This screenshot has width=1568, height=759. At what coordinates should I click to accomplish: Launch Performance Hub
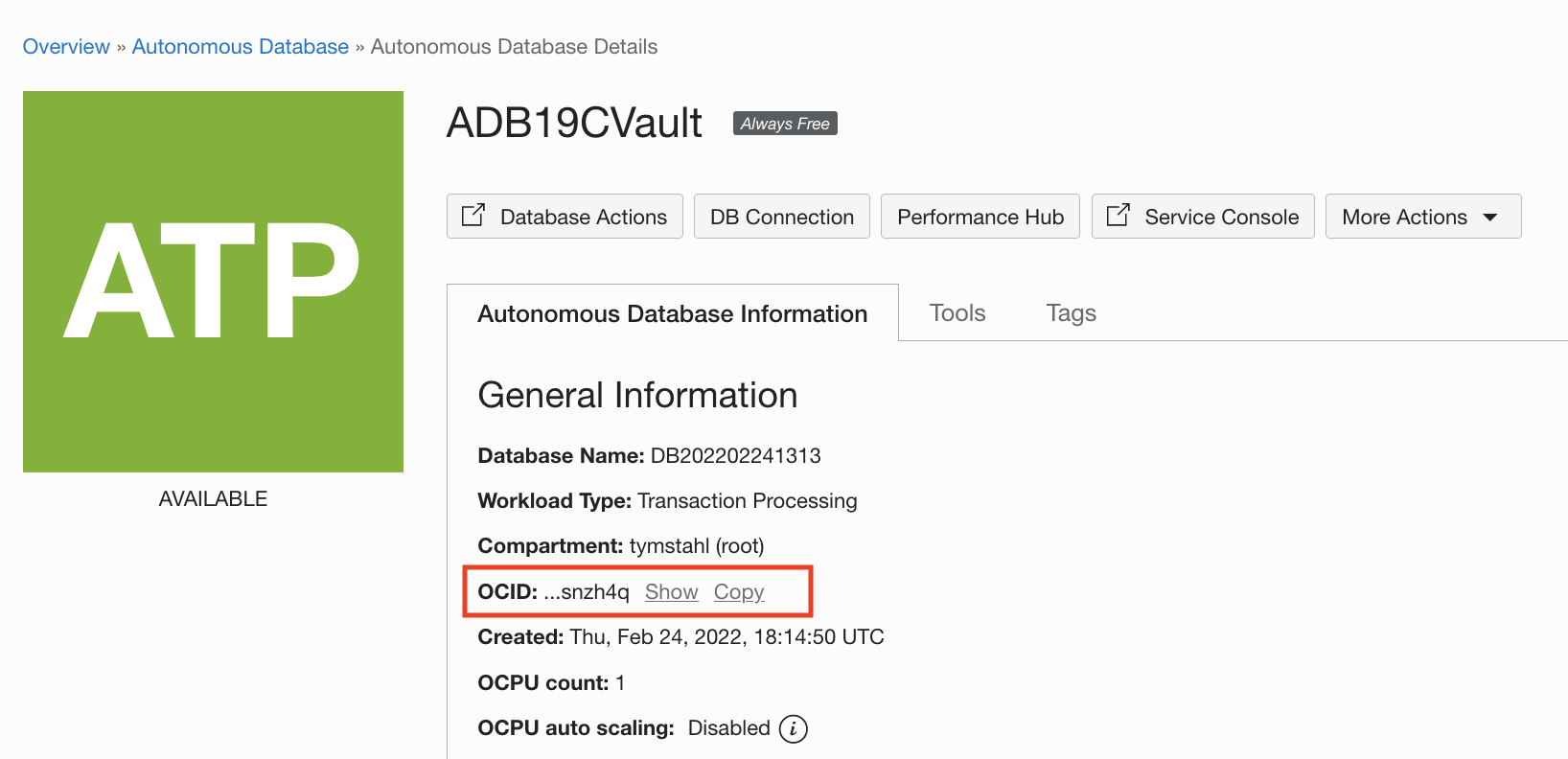[x=980, y=216]
